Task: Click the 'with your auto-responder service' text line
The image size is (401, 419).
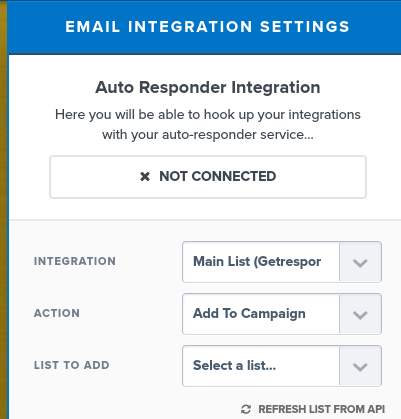Action: [208, 135]
